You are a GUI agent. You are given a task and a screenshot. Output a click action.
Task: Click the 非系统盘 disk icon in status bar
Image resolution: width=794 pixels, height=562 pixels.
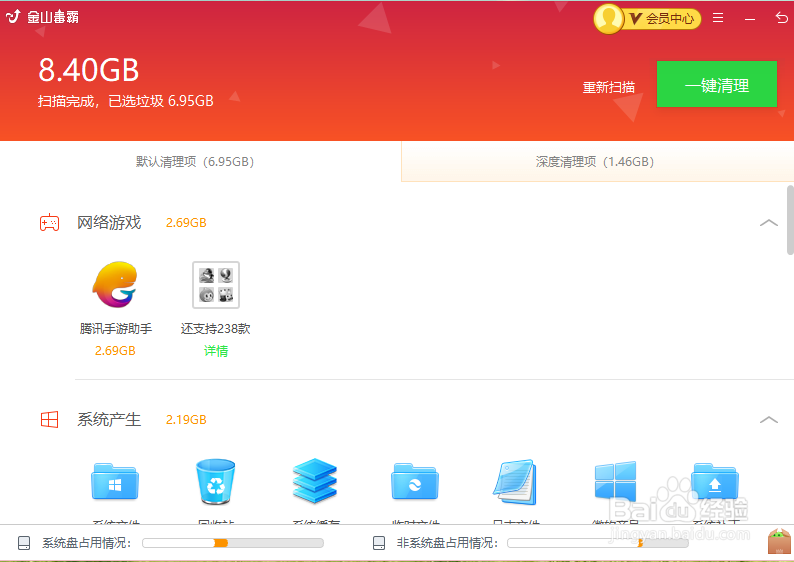pyautogui.click(x=379, y=543)
